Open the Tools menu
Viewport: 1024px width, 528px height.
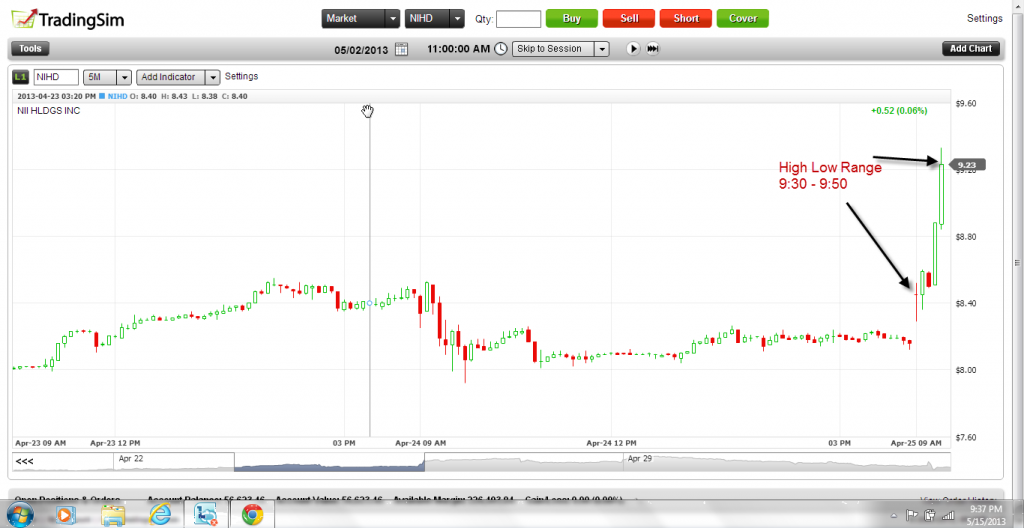(30, 48)
